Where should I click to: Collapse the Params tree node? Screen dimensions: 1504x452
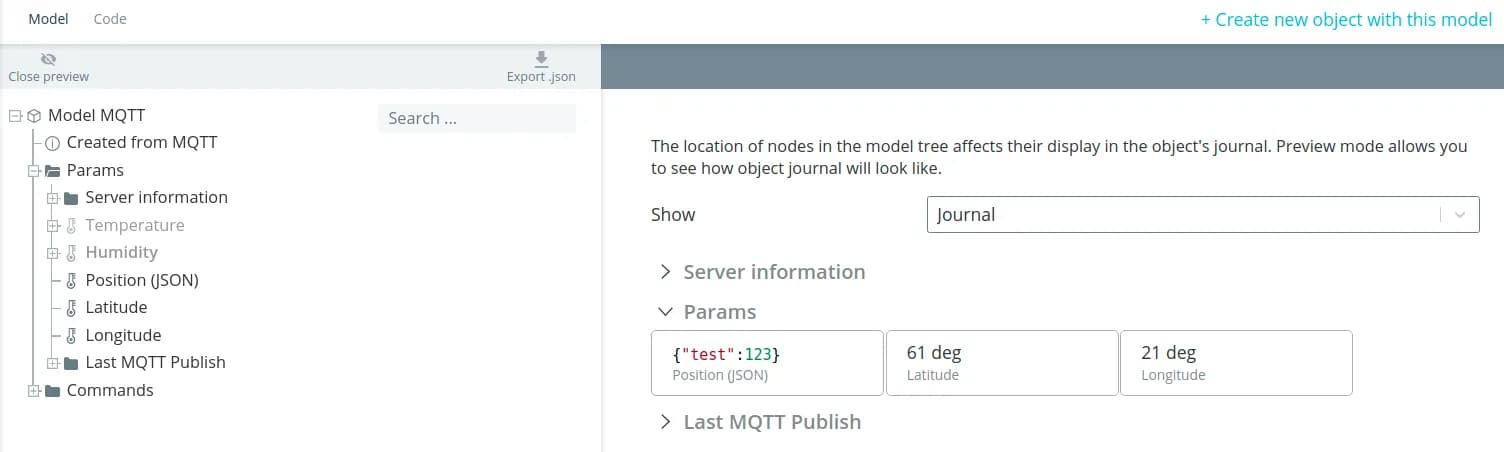coord(34,171)
